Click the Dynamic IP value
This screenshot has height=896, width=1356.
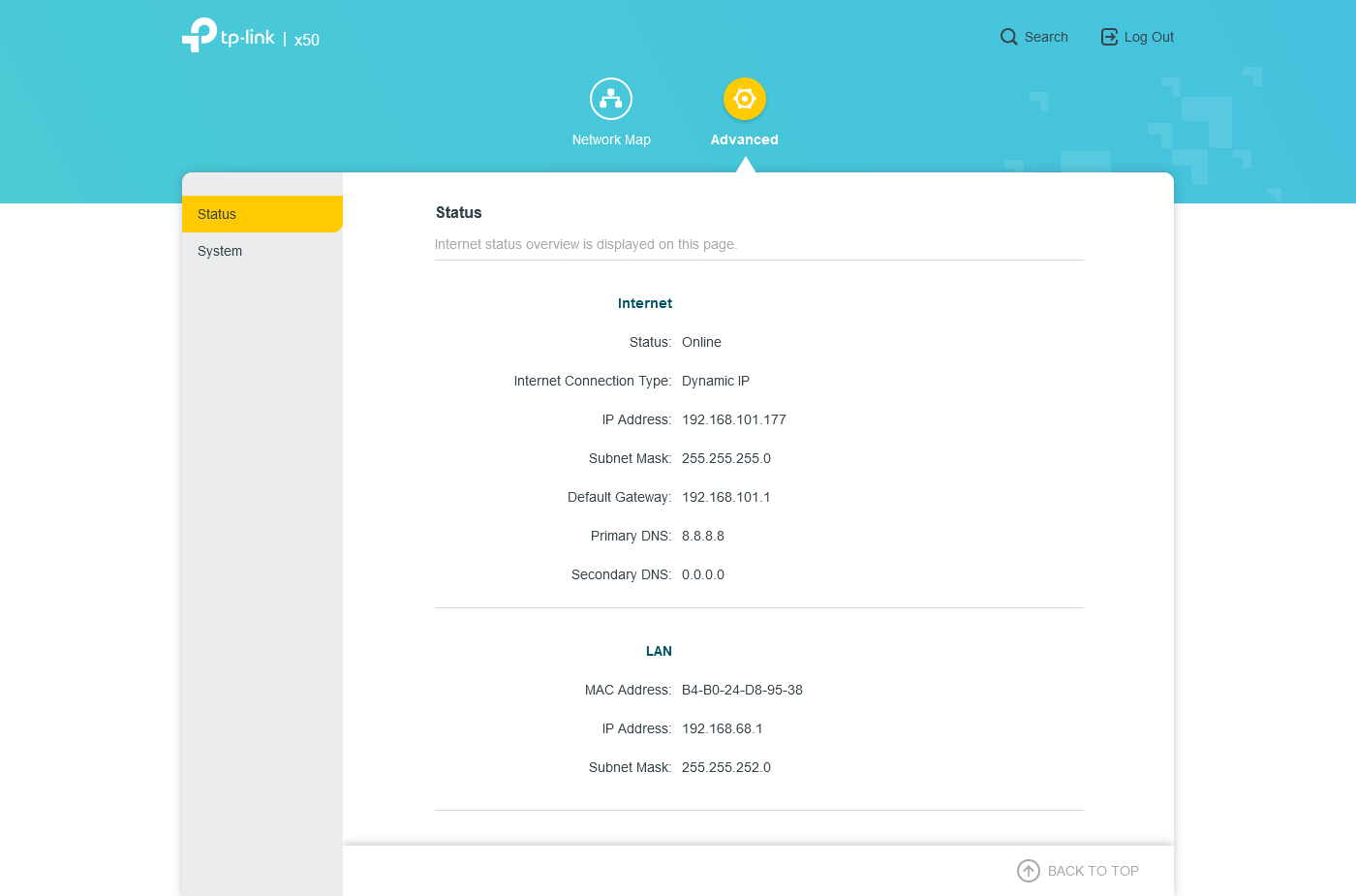coord(716,381)
